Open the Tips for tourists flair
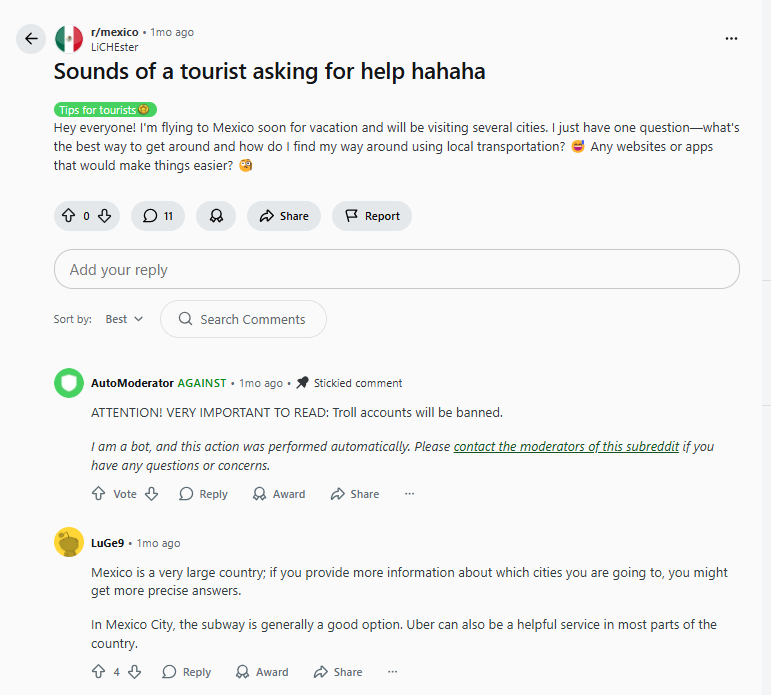Screen dimensions: 771x695 (x=105, y=110)
